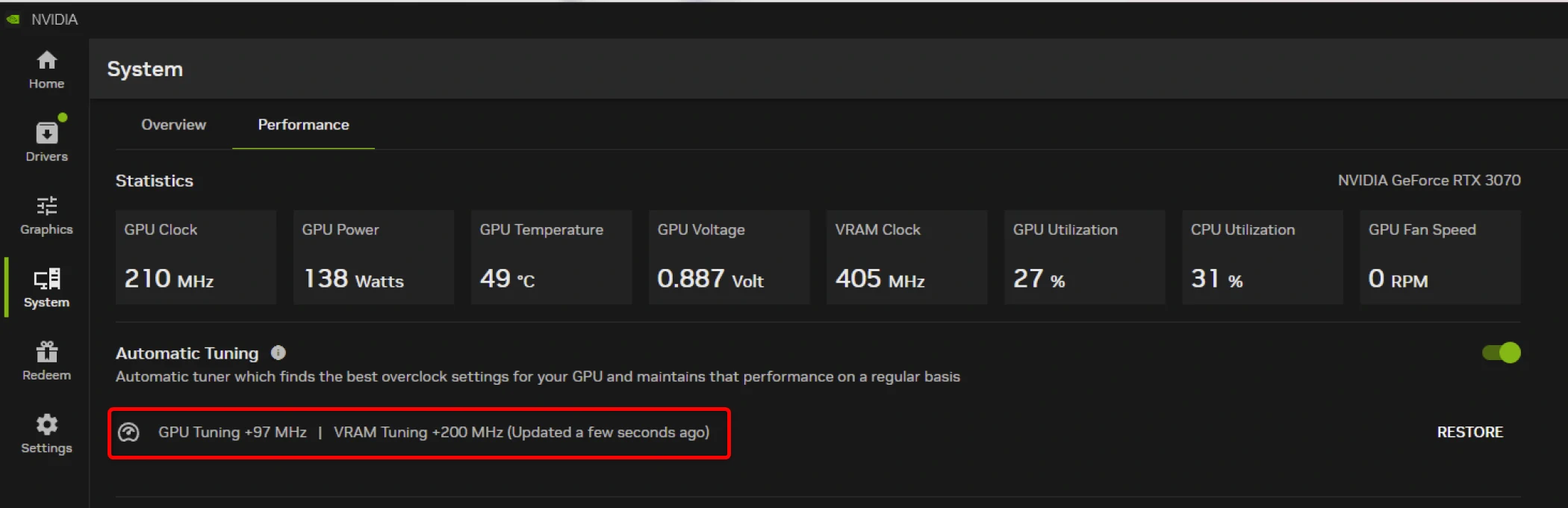Select the System sidebar item
This screenshot has width=1568, height=508.
point(46,288)
